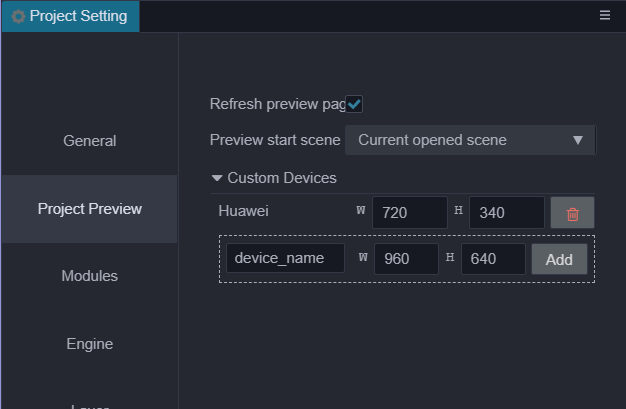This screenshot has height=409, width=626.
Task: Focus the new device height field 640
Action: [492, 259]
